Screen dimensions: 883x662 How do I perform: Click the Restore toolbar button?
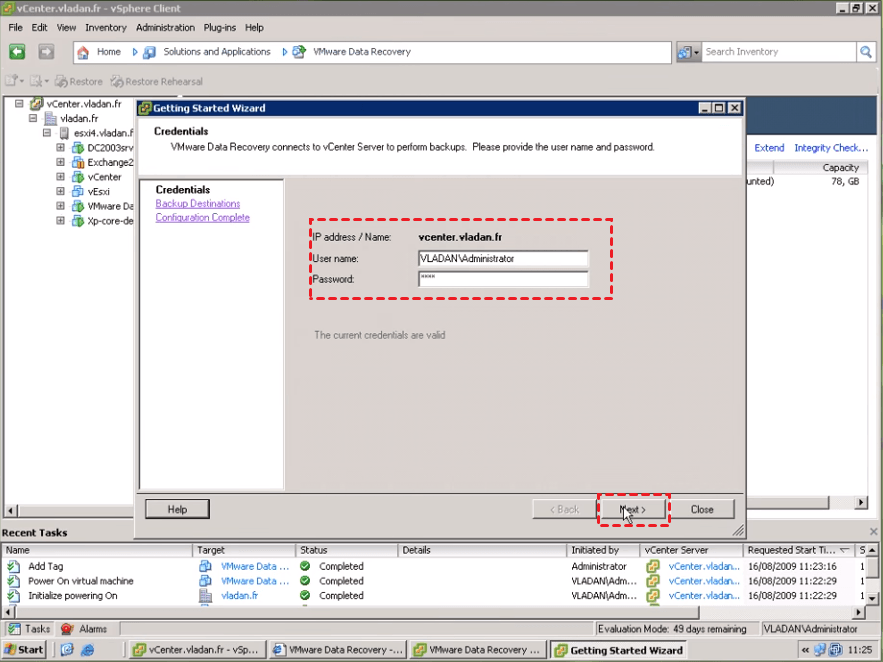pyautogui.click(x=79, y=82)
